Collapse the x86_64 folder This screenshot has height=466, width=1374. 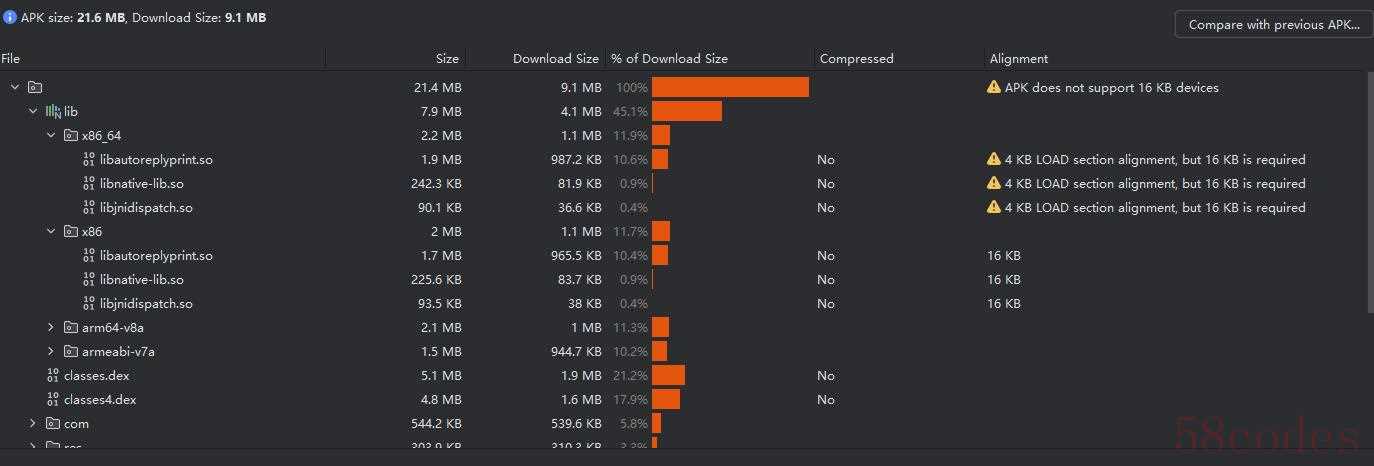[x=51, y=135]
